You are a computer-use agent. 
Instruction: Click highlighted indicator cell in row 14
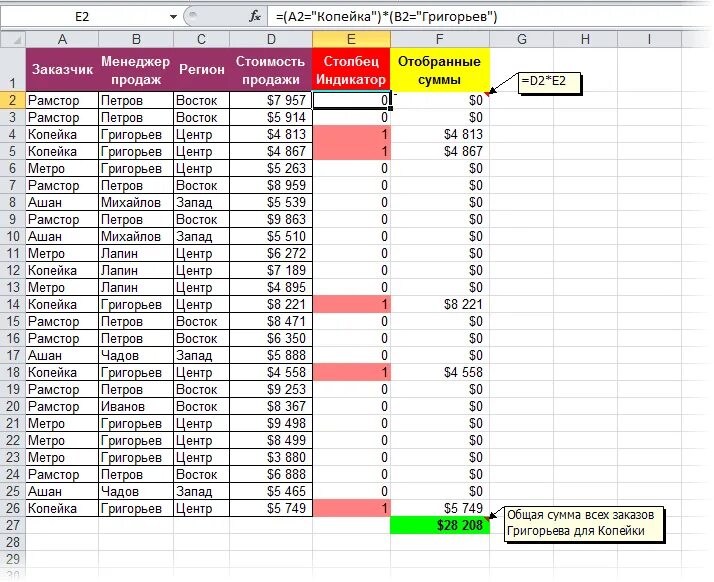click(x=351, y=304)
